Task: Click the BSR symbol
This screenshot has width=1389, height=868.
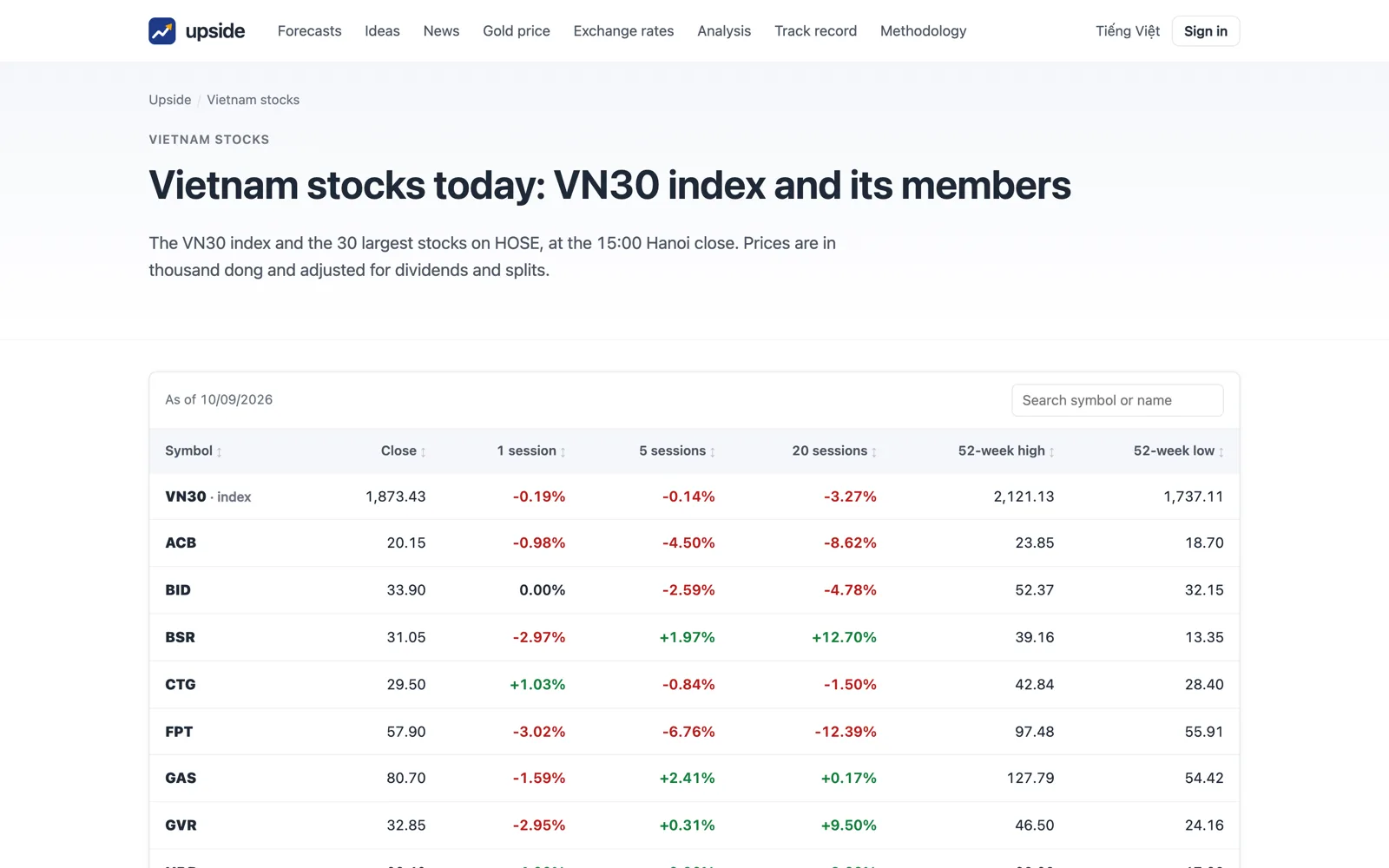Action: [180, 637]
